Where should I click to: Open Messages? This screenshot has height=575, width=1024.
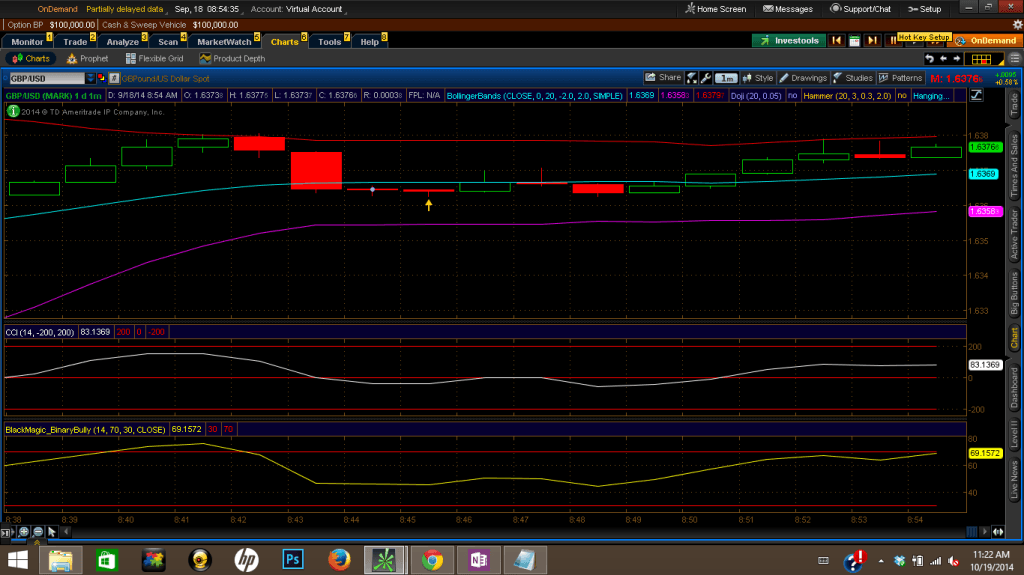pyautogui.click(x=788, y=9)
